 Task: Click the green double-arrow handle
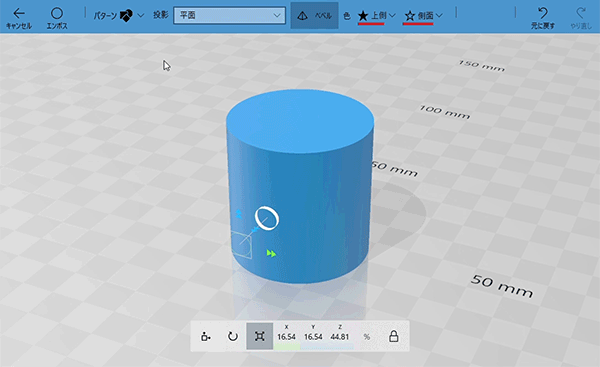[x=271, y=253]
